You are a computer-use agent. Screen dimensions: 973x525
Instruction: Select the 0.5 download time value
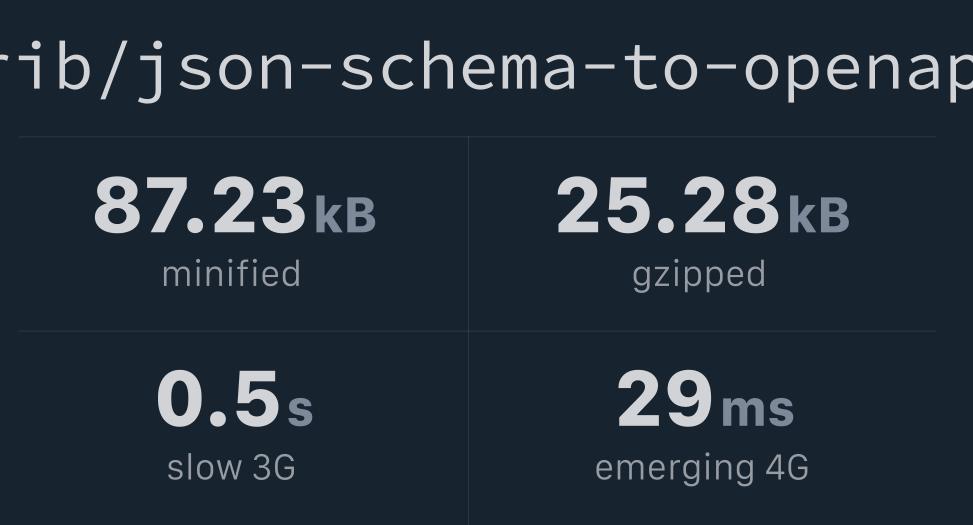[x=218, y=399]
